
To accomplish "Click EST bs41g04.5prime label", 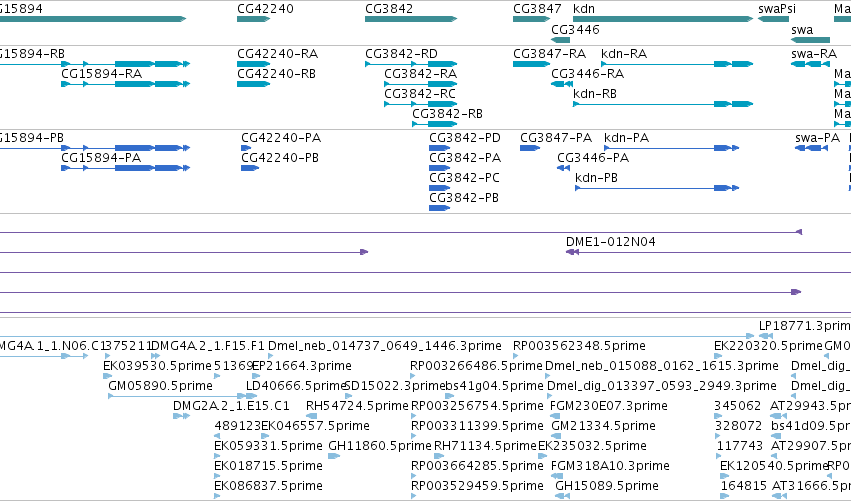I will click(x=494, y=386).
